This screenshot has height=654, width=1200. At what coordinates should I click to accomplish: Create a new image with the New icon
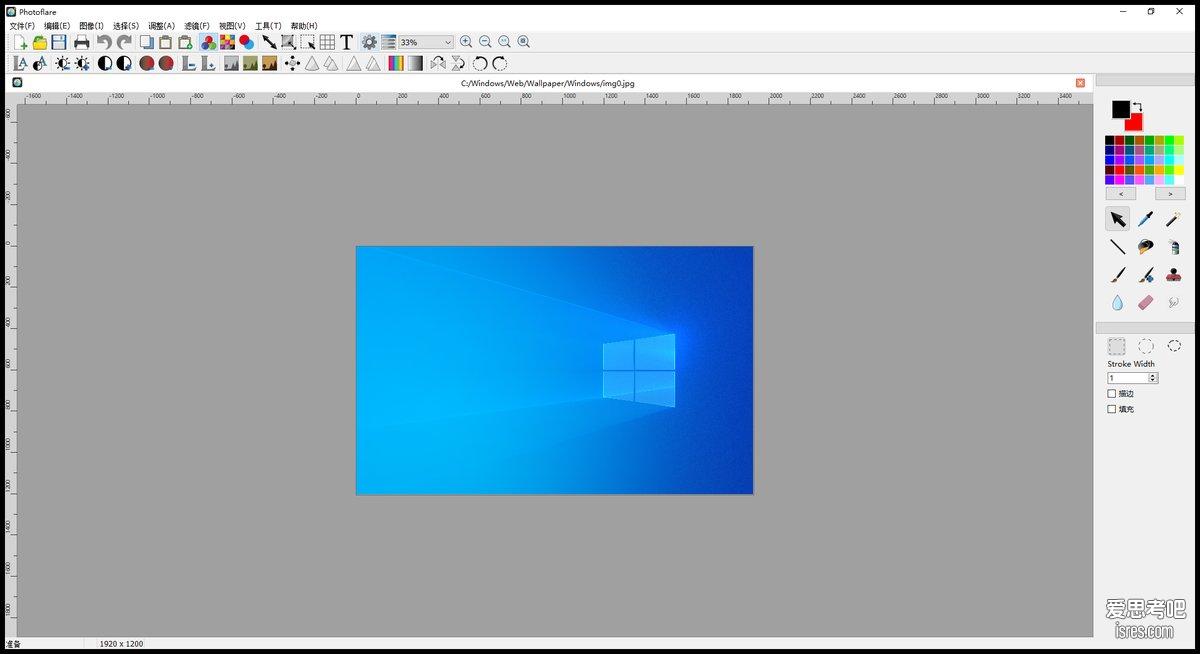(x=20, y=42)
